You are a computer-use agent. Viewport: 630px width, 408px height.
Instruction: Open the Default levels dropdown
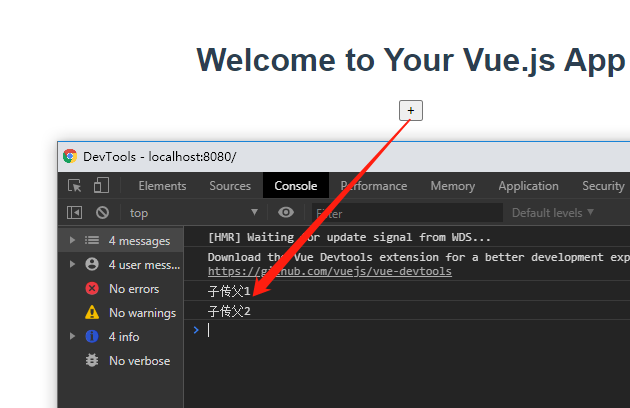coord(552,213)
